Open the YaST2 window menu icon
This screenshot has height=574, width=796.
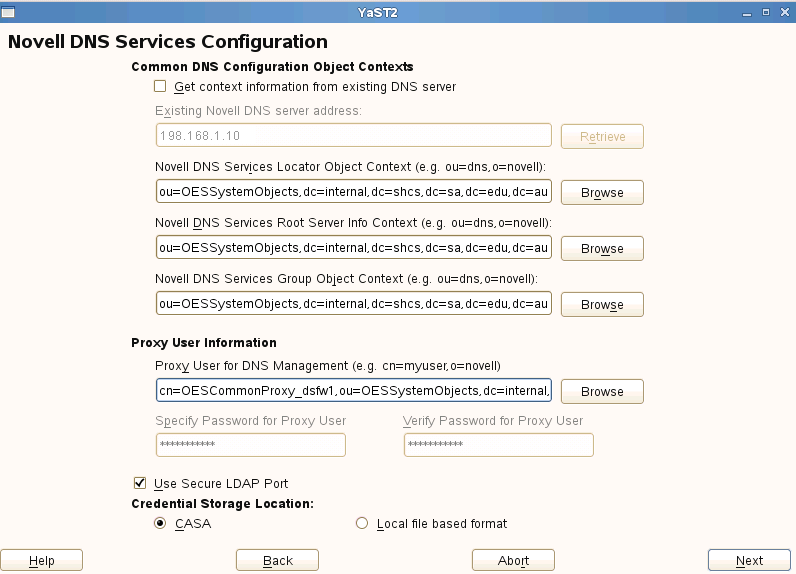pyautogui.click(x=9, y=12)
